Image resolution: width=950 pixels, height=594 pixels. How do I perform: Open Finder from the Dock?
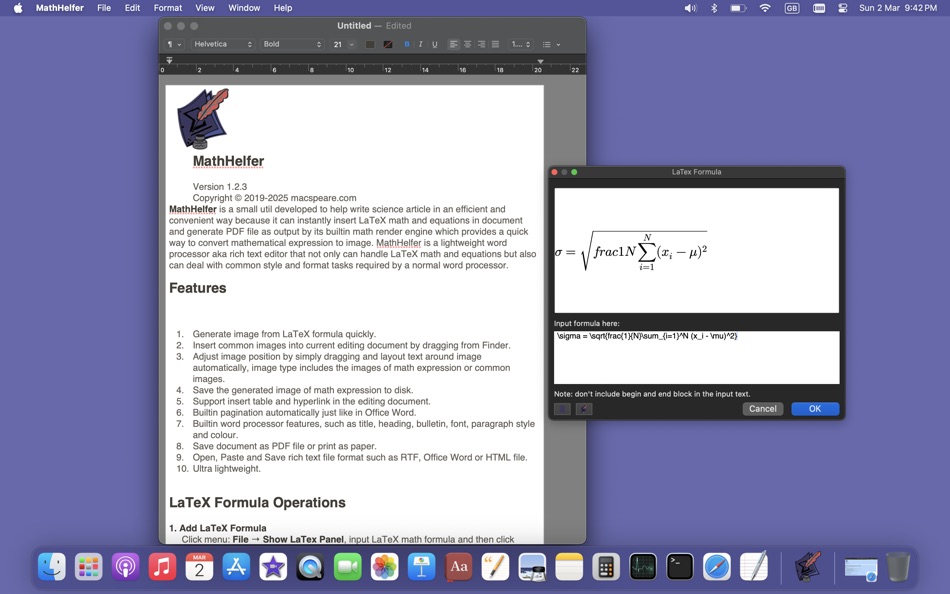51,567
